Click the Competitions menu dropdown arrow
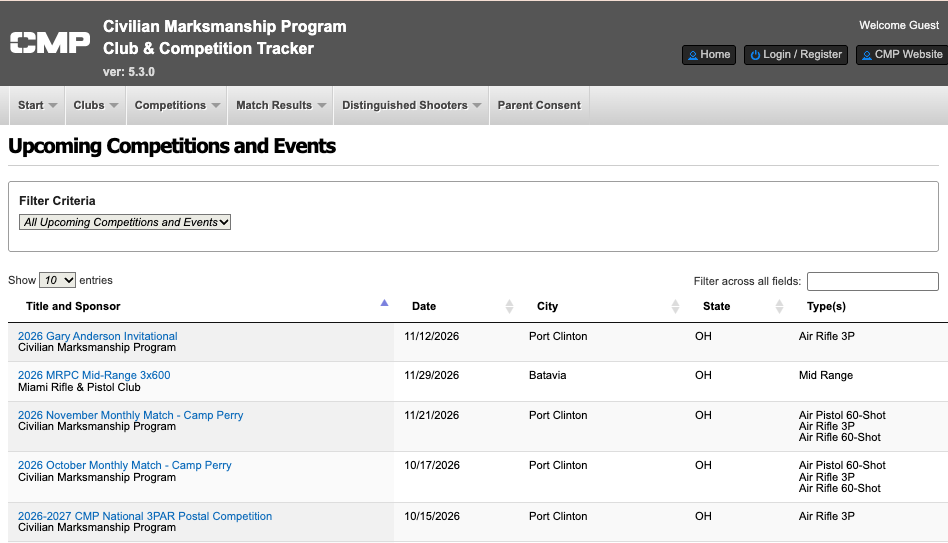Image resolution: width=948 pixels, height=543 pixels. pyautogui.click(x=215, y=105)
